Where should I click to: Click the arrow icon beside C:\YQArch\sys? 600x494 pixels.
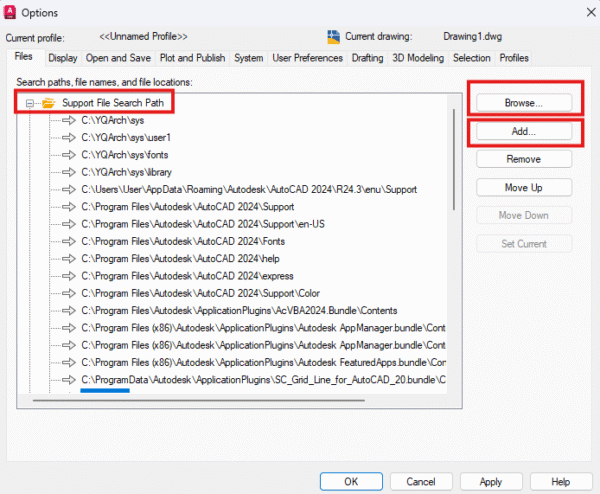[x=69, y=120]
